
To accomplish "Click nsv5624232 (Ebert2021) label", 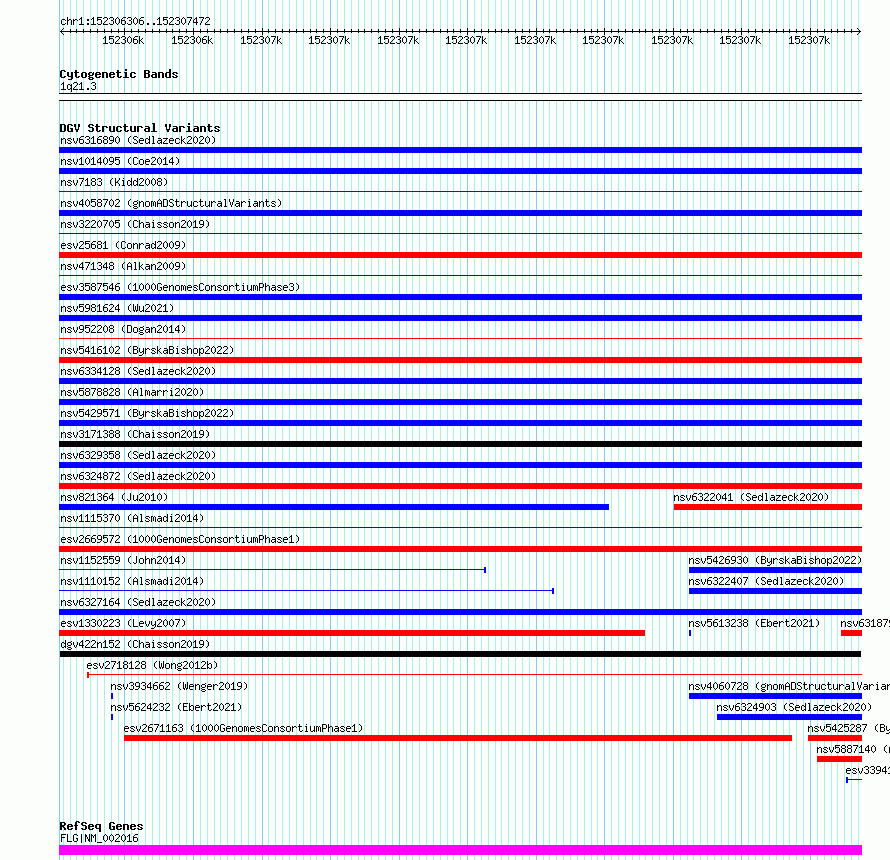I will pyautogui.click(x=176, y=707).
